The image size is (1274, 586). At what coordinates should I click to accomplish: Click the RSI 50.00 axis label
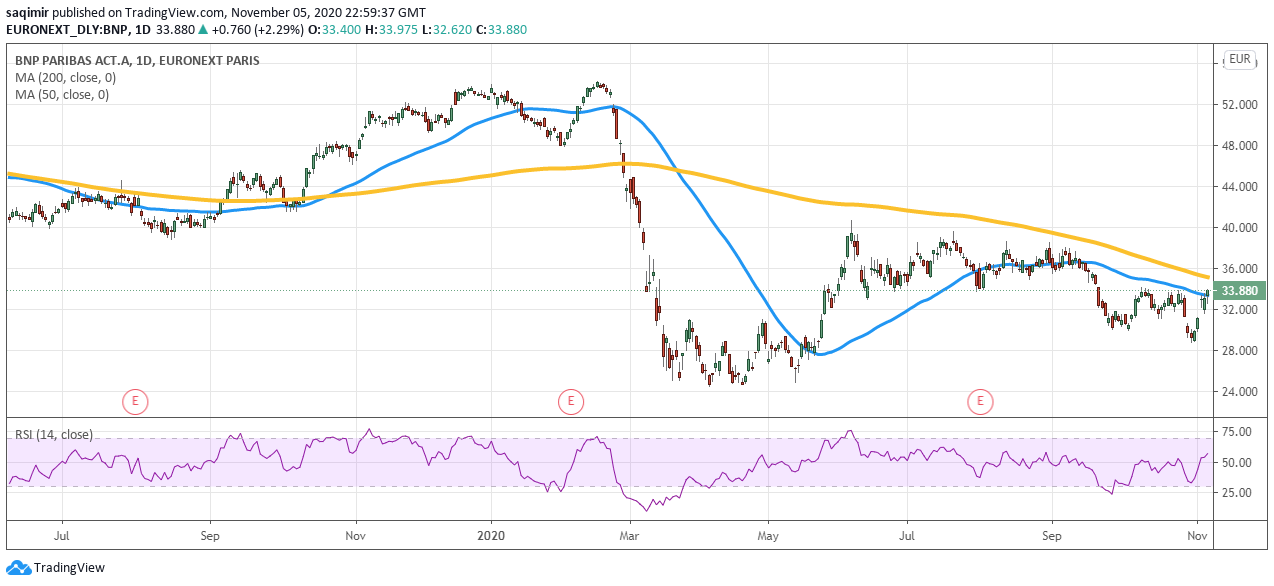pos(1236,463)
